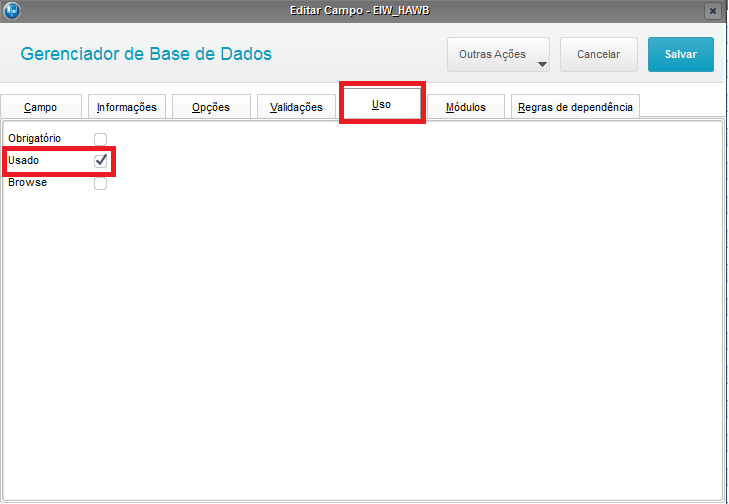Open the Módulos tab
Screen dimensions: 729x504
pyautogui.click(x=466, y=107)
